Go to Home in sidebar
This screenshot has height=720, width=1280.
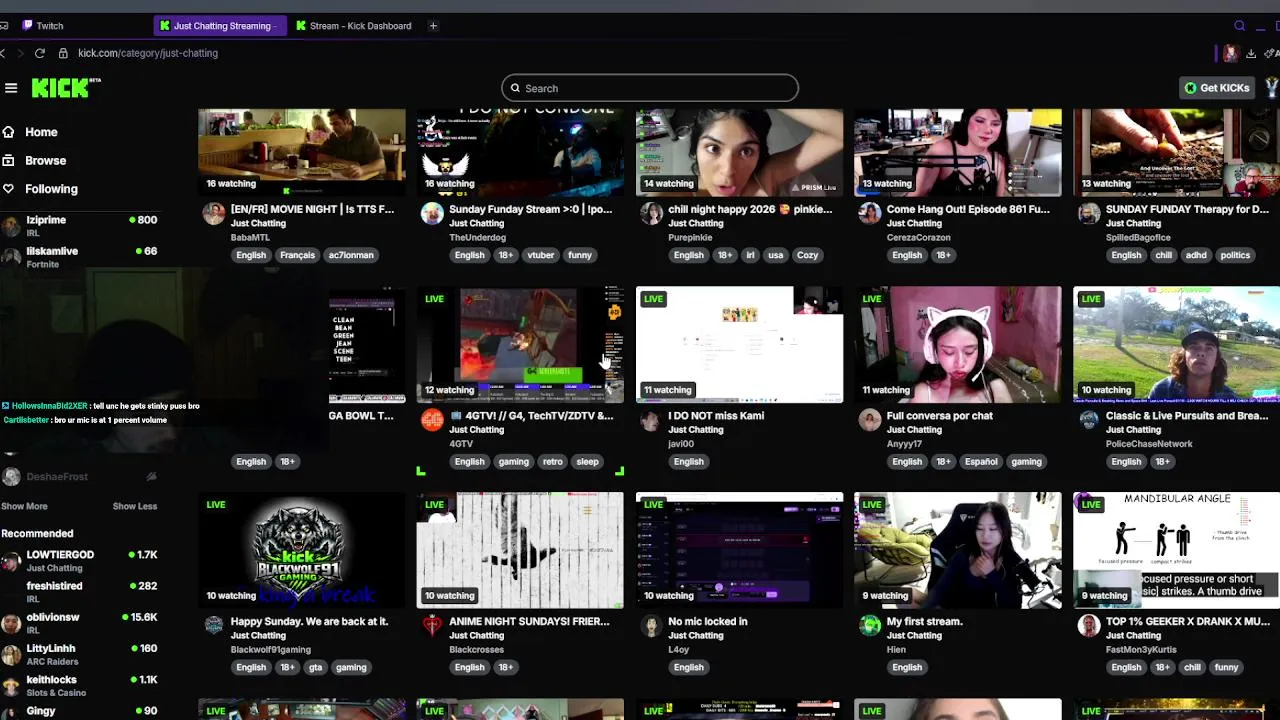point(41,132)
